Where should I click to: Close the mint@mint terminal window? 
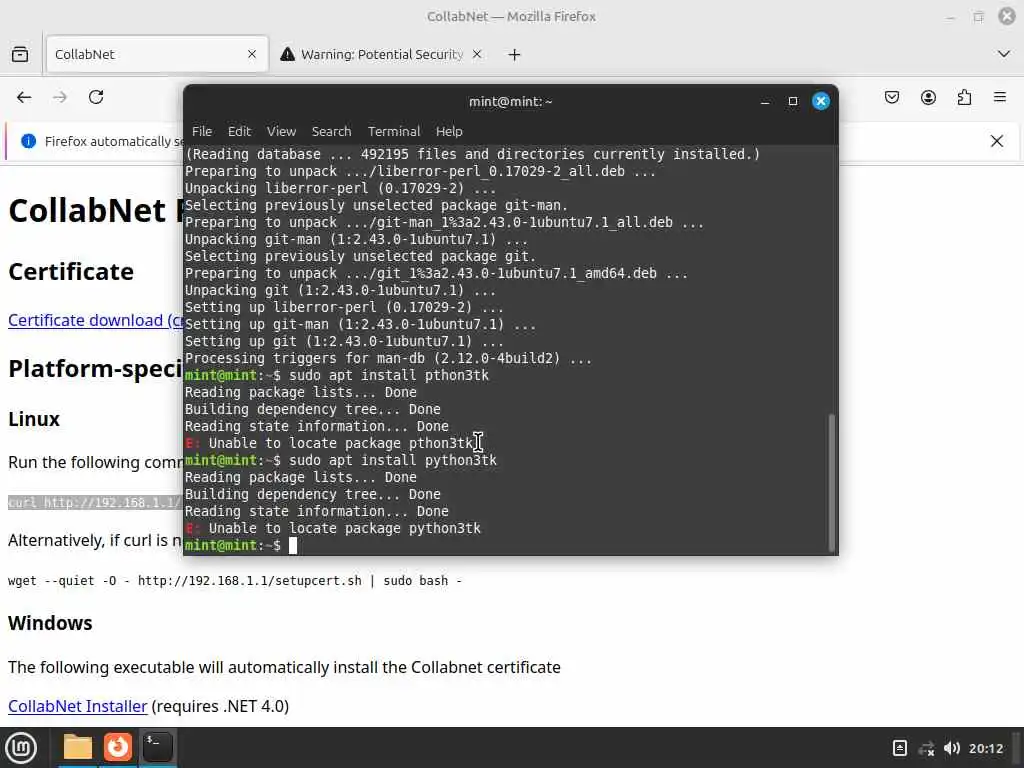(821, 101)
